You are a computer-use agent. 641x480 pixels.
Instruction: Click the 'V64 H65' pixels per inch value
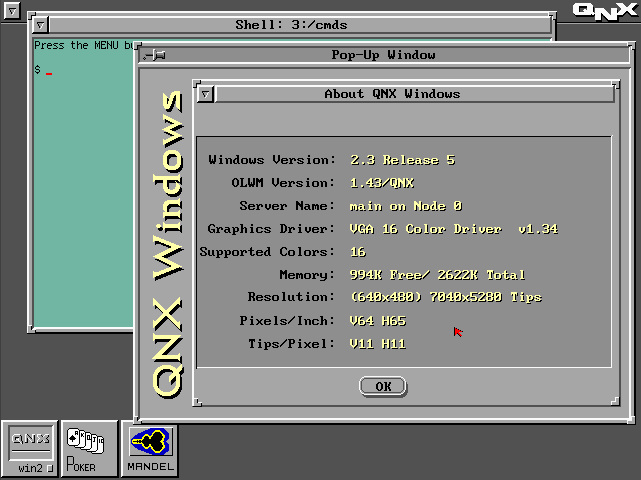[378, 321]
